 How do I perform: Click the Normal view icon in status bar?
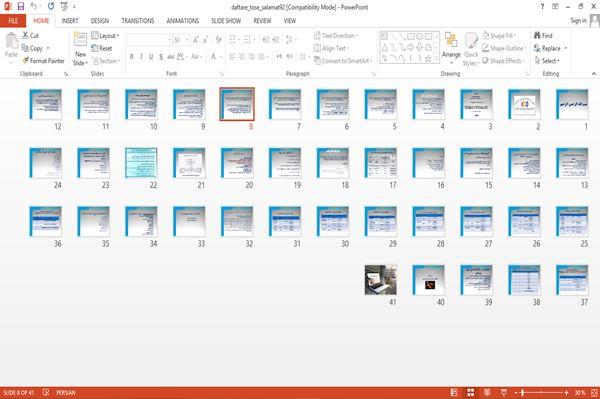(x=454, y=392)
